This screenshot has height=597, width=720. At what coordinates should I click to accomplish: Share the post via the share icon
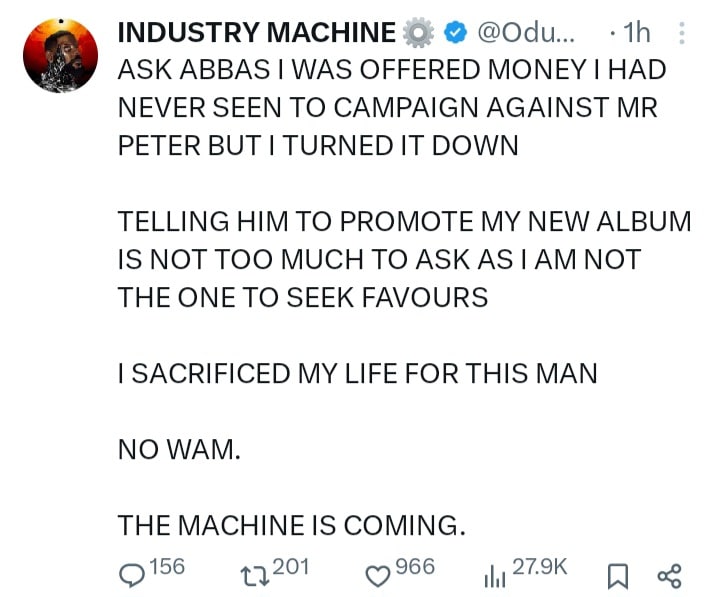click(669, 575)
